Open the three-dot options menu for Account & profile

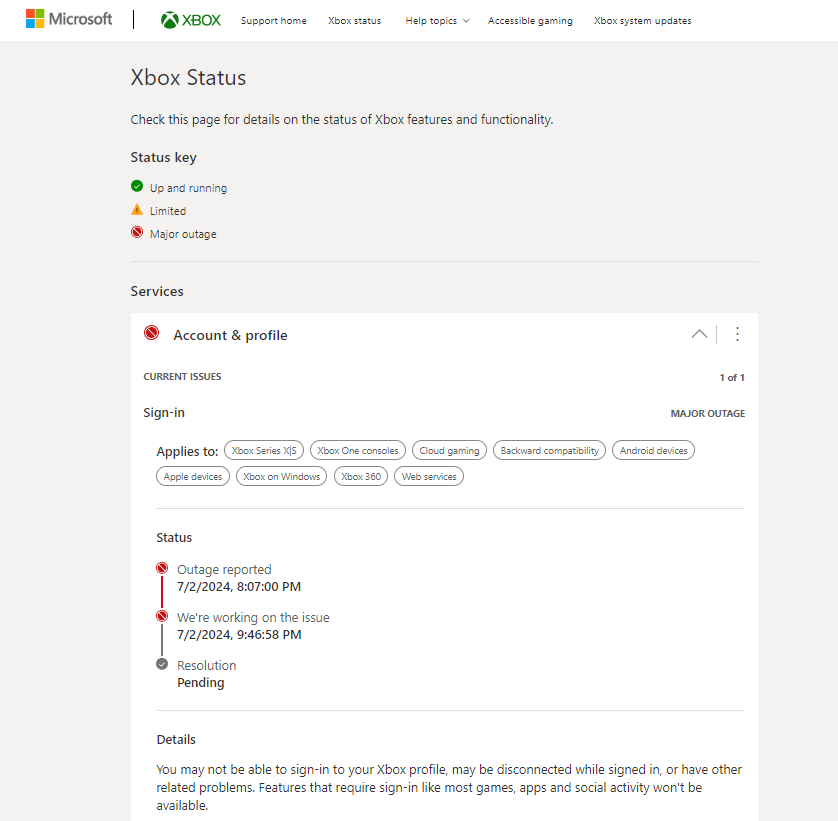[737, 334]
